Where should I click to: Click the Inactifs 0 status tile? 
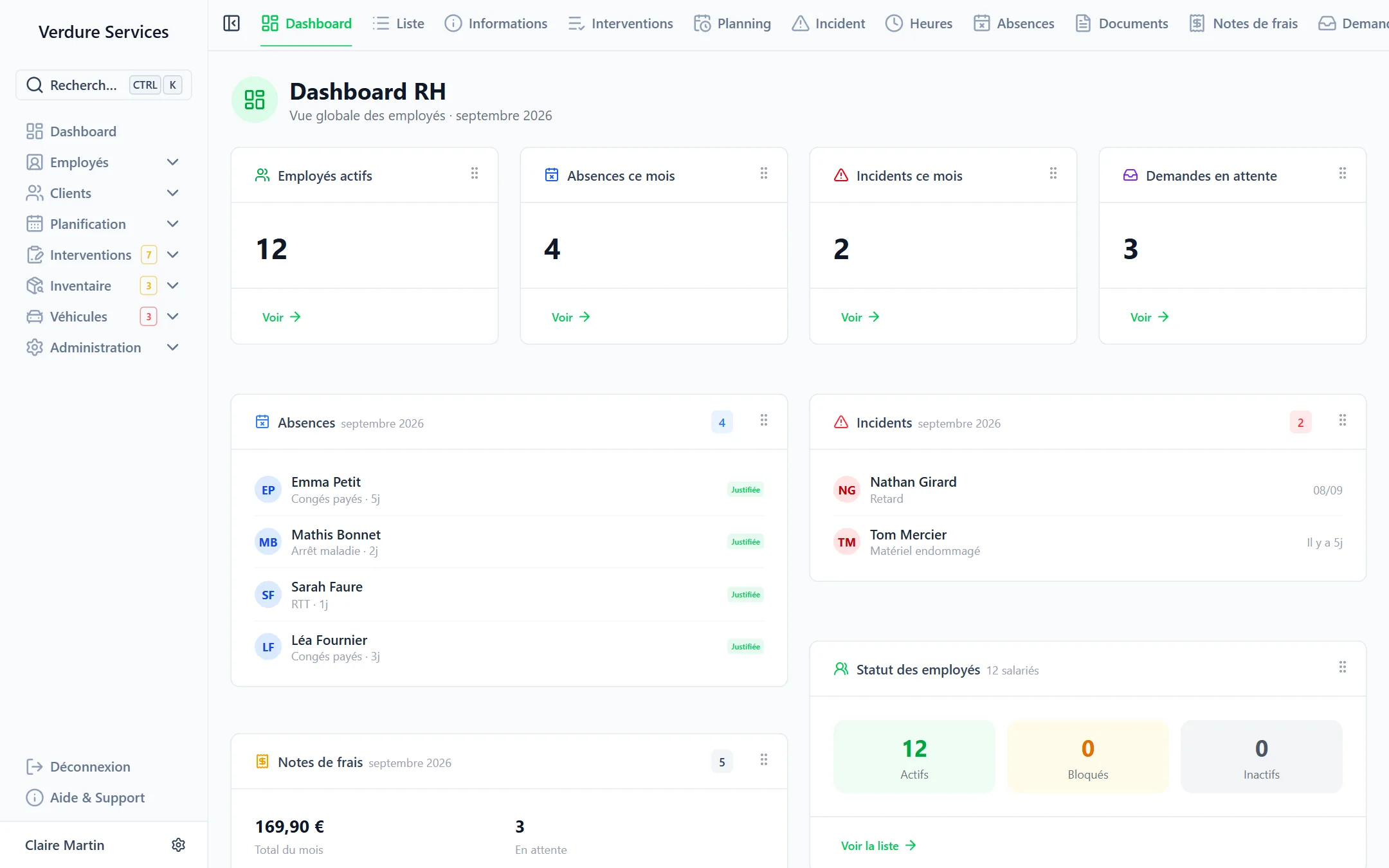pos(1262,757)
